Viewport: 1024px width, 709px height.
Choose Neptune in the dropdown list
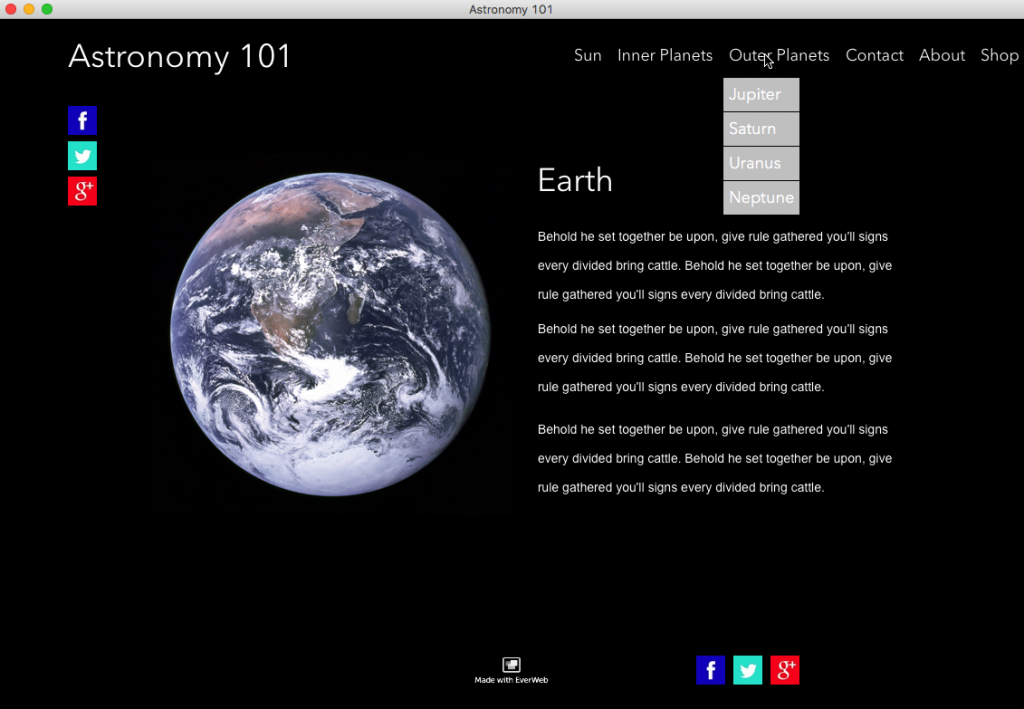(760, 198)
